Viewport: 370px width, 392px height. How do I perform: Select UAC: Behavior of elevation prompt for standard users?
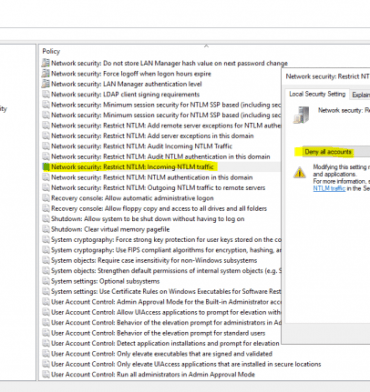click(x=158, y=333)
